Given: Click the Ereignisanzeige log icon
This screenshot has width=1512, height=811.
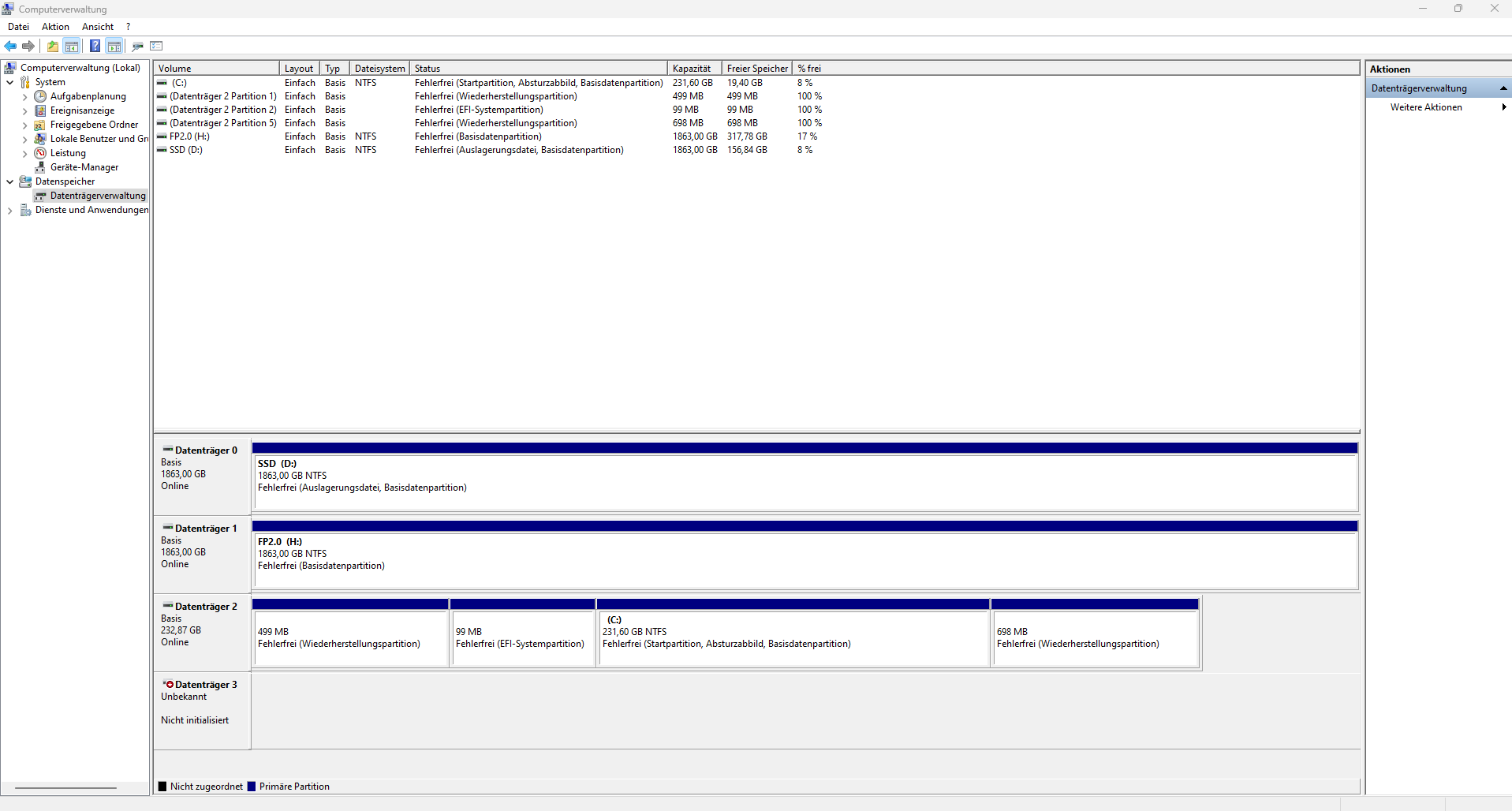Looking at the screenshot, I should (41, 110).
